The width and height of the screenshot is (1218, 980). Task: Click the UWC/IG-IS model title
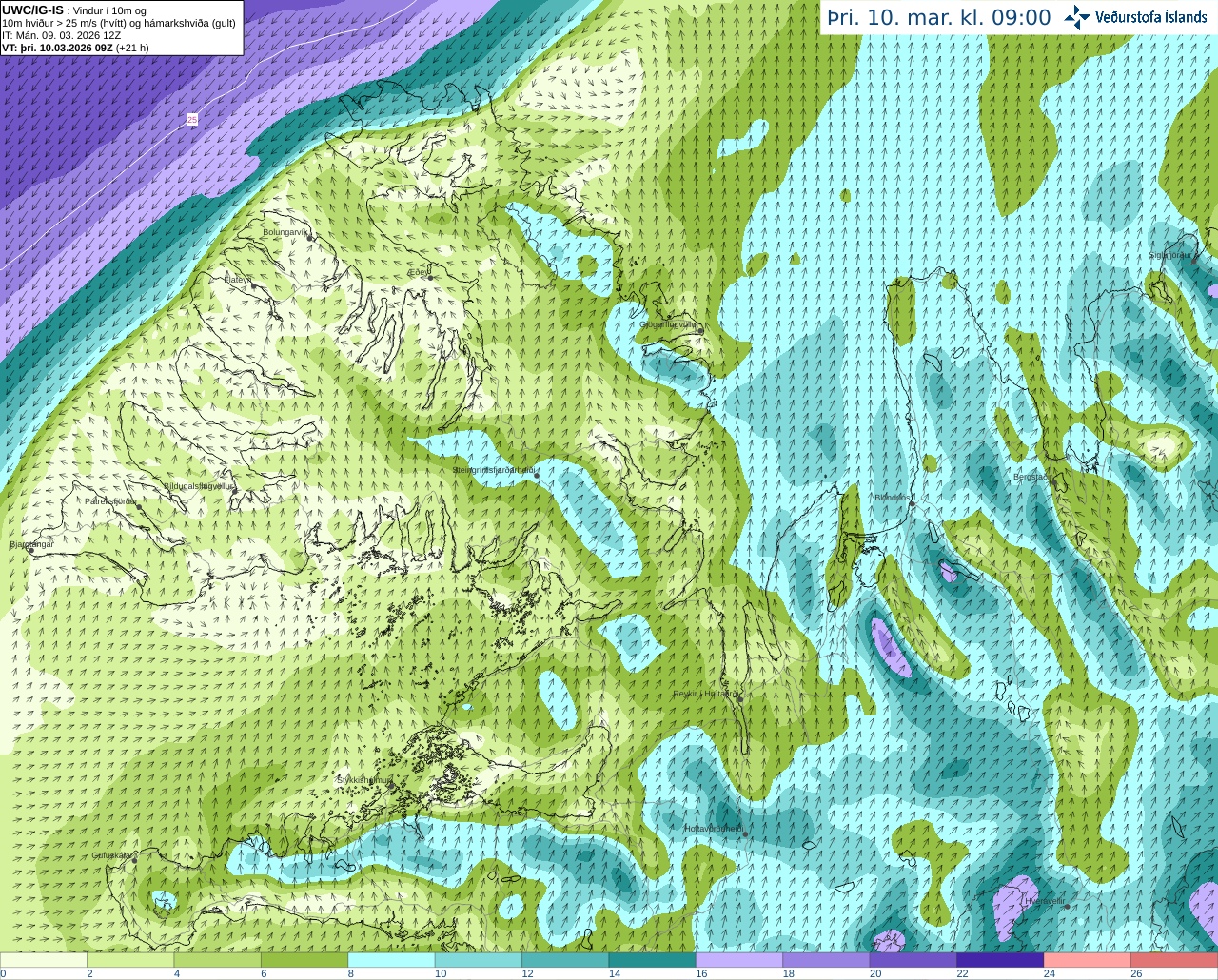32,10
